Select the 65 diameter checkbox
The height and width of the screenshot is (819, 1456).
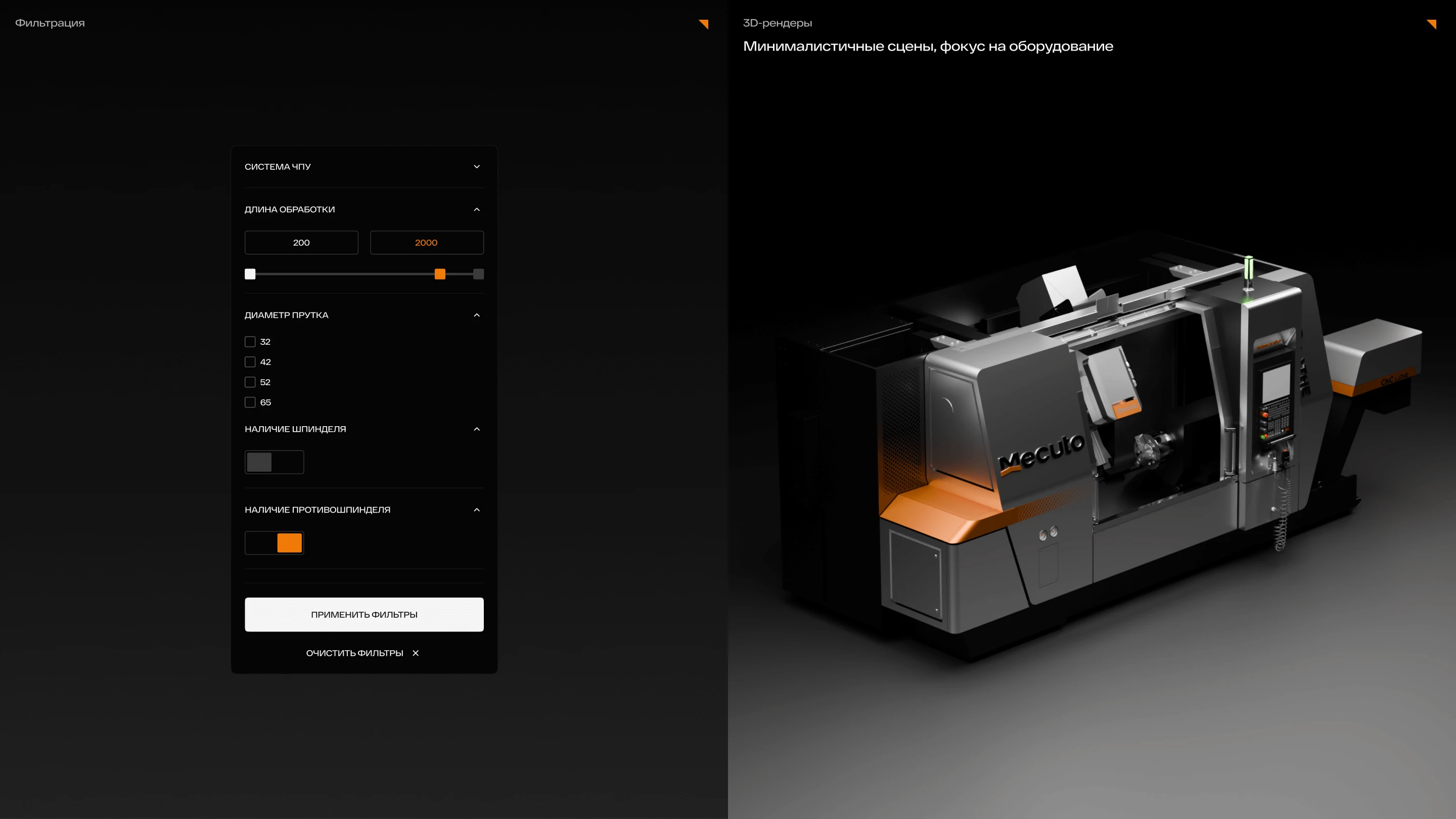point(250,402)
